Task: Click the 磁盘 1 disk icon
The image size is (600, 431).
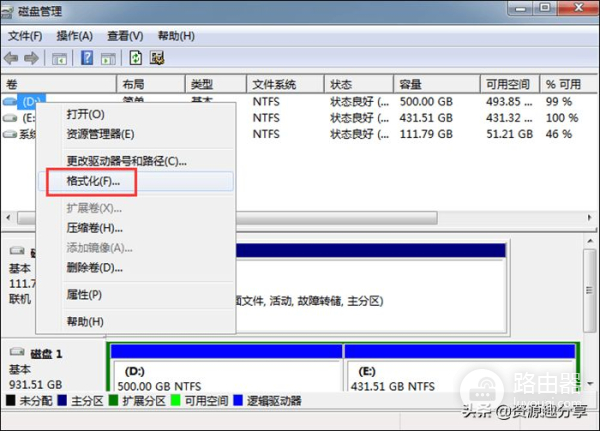Action: tap(17, 351)
